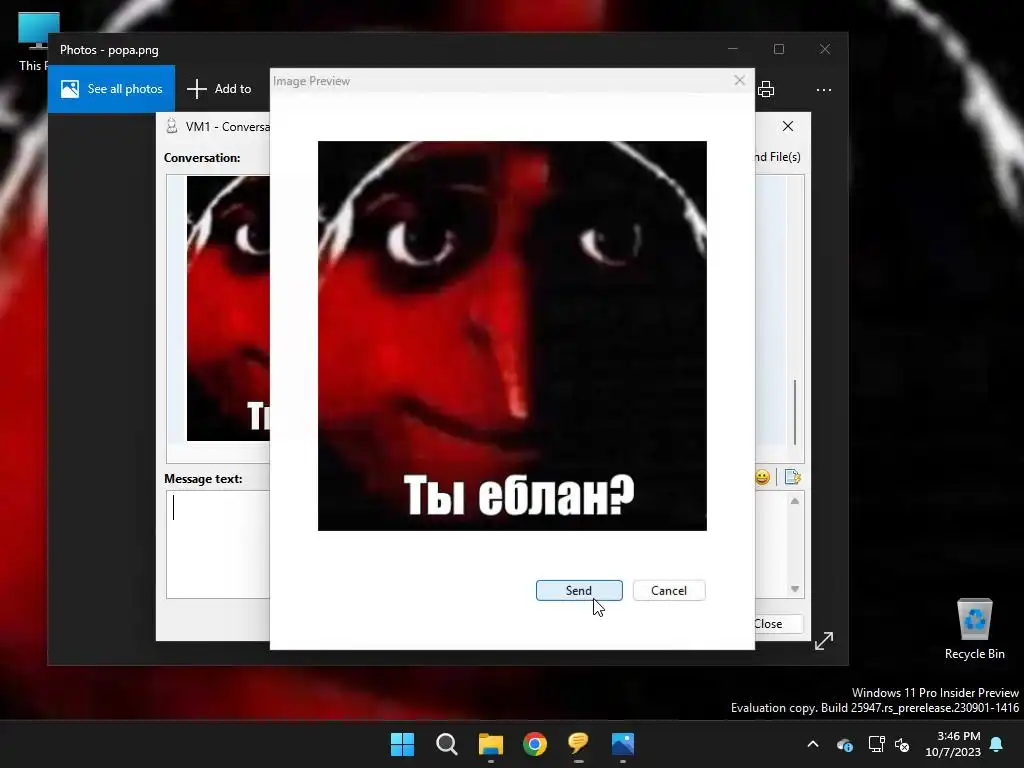Close the Photos window
This screenshot has width=1024, height=768.
825,49
